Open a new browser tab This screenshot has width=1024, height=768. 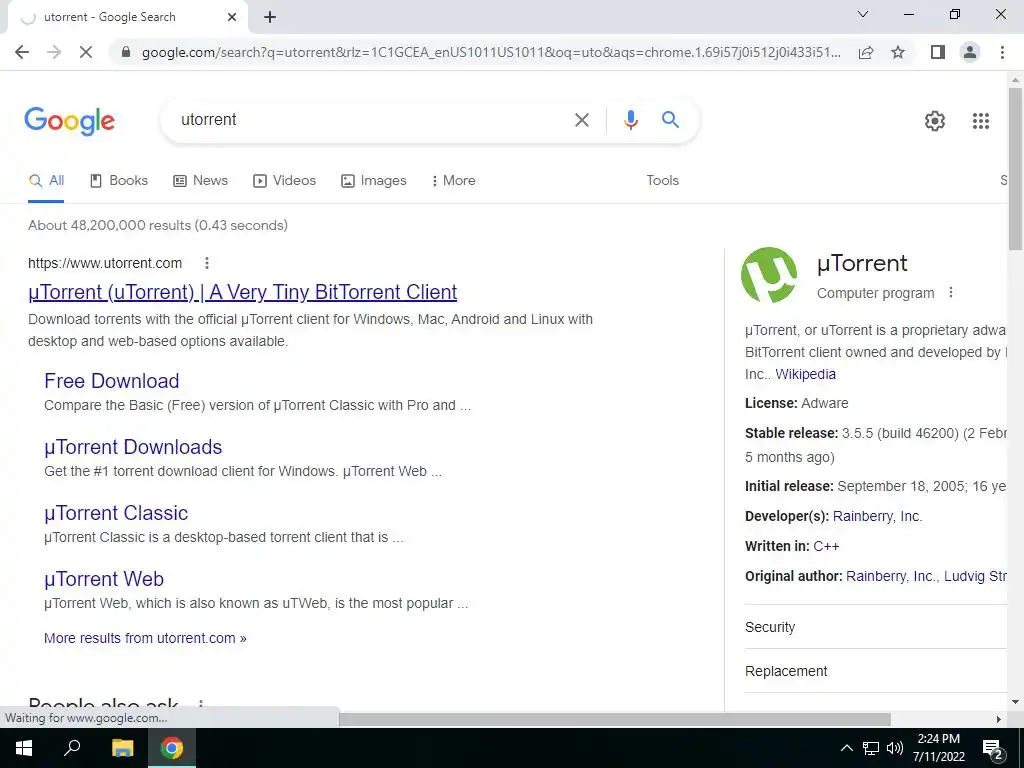[270, 17]
